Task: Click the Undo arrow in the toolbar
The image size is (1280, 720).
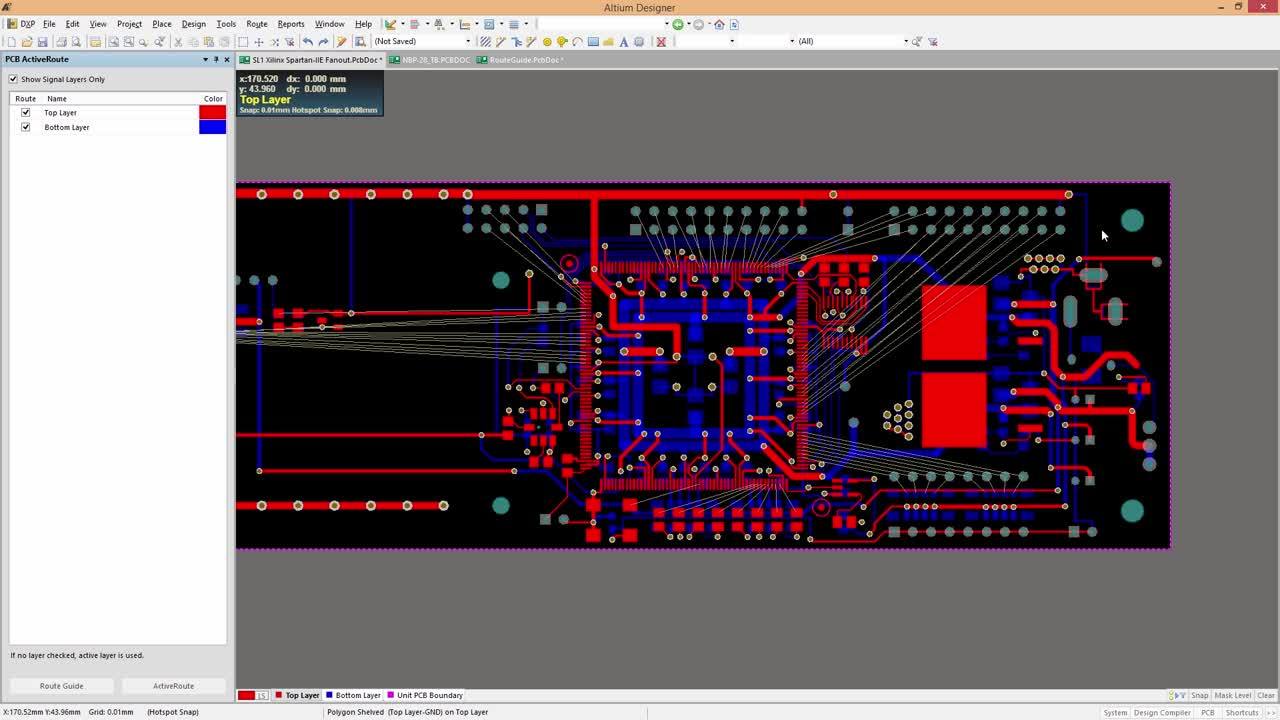Action: [307, 42]
